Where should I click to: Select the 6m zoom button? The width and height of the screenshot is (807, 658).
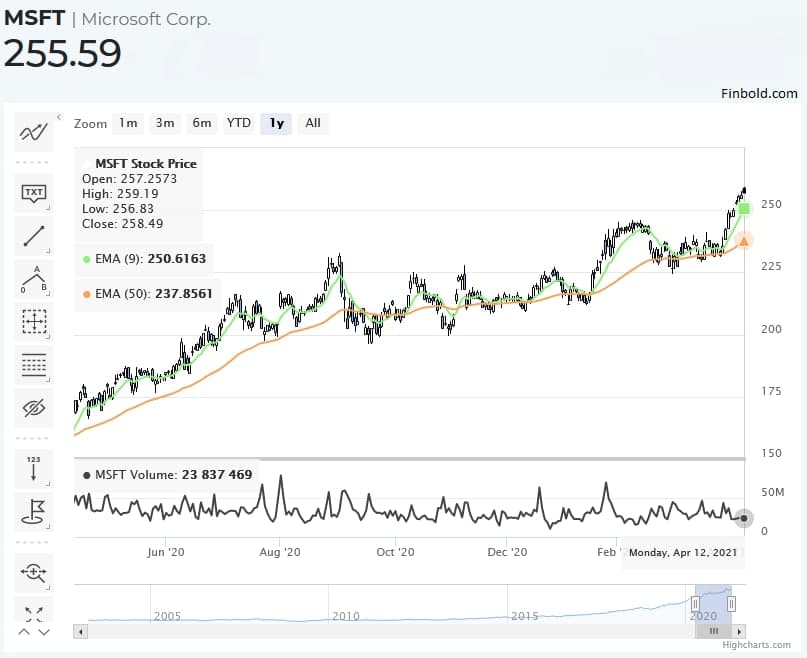click(x=202, y=124)
